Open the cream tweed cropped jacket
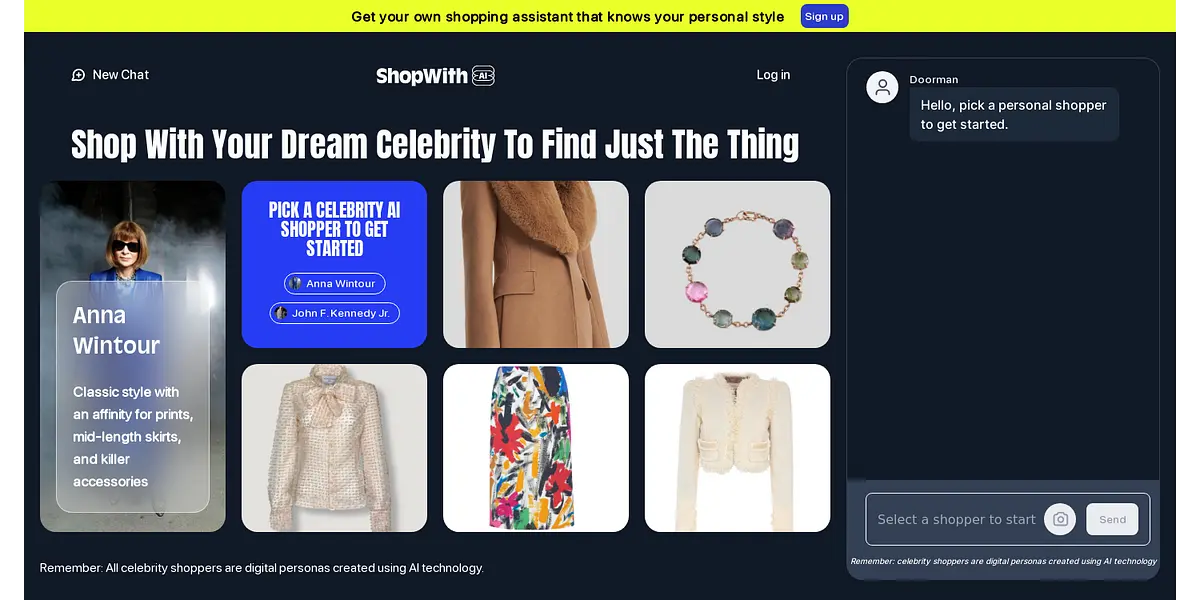 click(x=737, y=448)
